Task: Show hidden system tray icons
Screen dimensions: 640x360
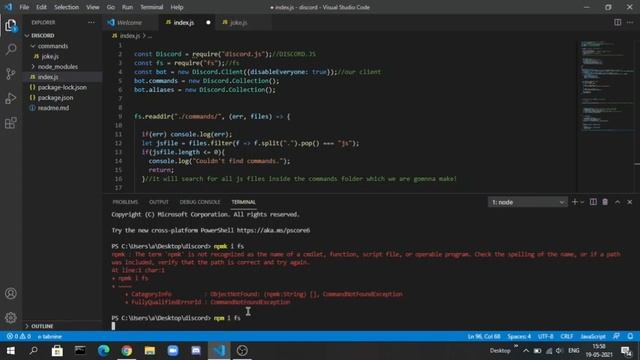Action: 526,351
